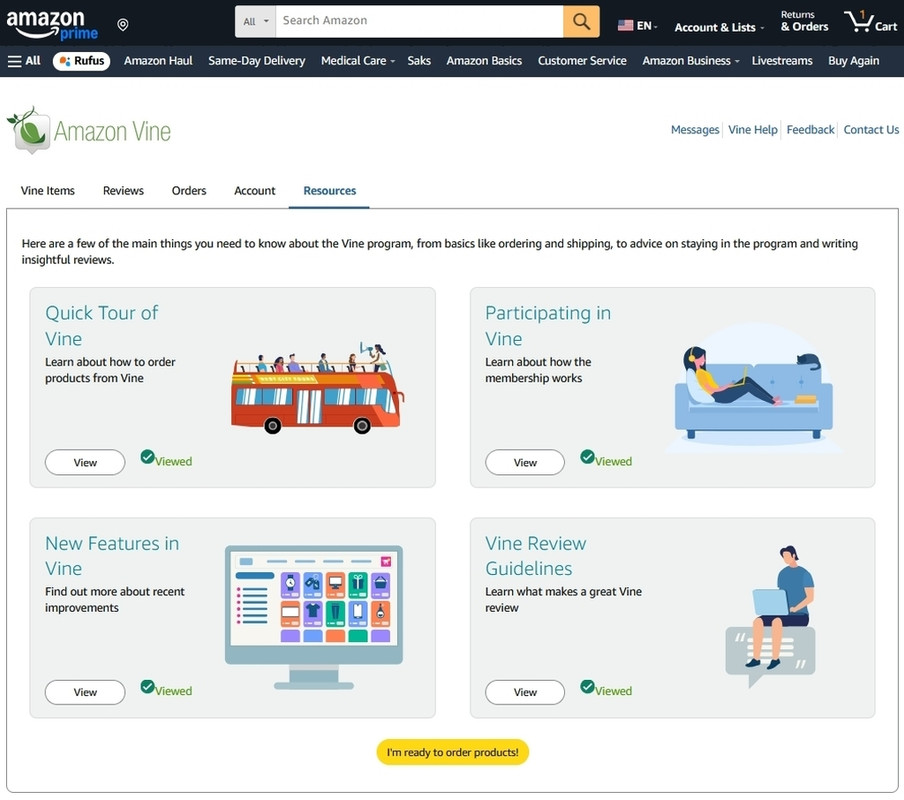The width and height of the screenshot is (904, 800).
Task: Open the Amazon Prime logo home link
Action: pos(52,25)
